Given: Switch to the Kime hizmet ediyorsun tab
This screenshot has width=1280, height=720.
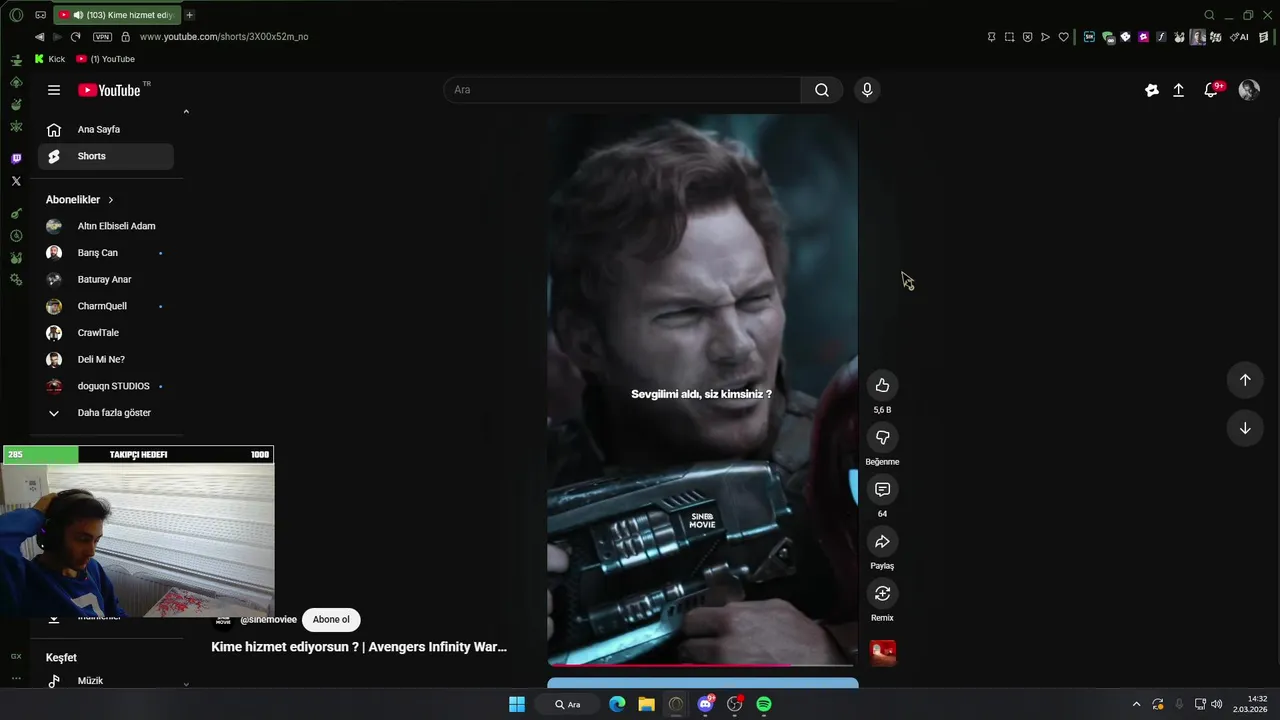Looking at the screenshot, I should [116, 15].
